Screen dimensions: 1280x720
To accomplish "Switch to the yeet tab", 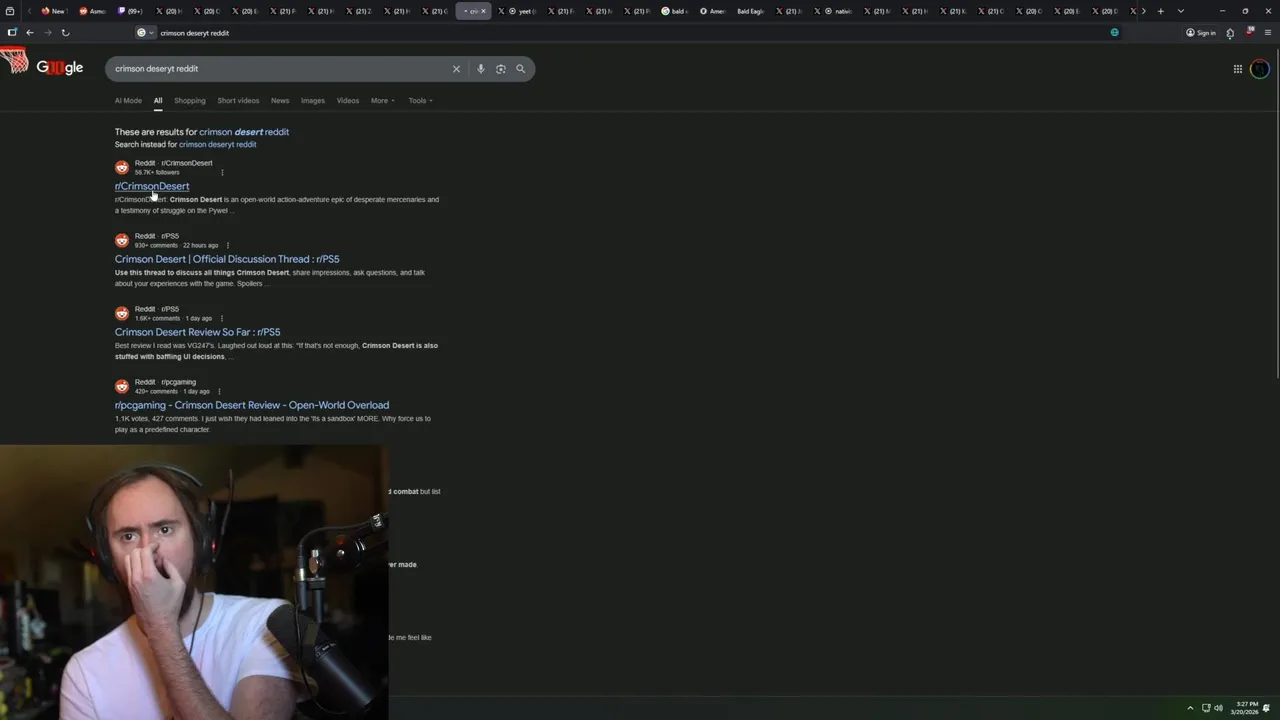I will pyautogui.click(x=519, y=11).
